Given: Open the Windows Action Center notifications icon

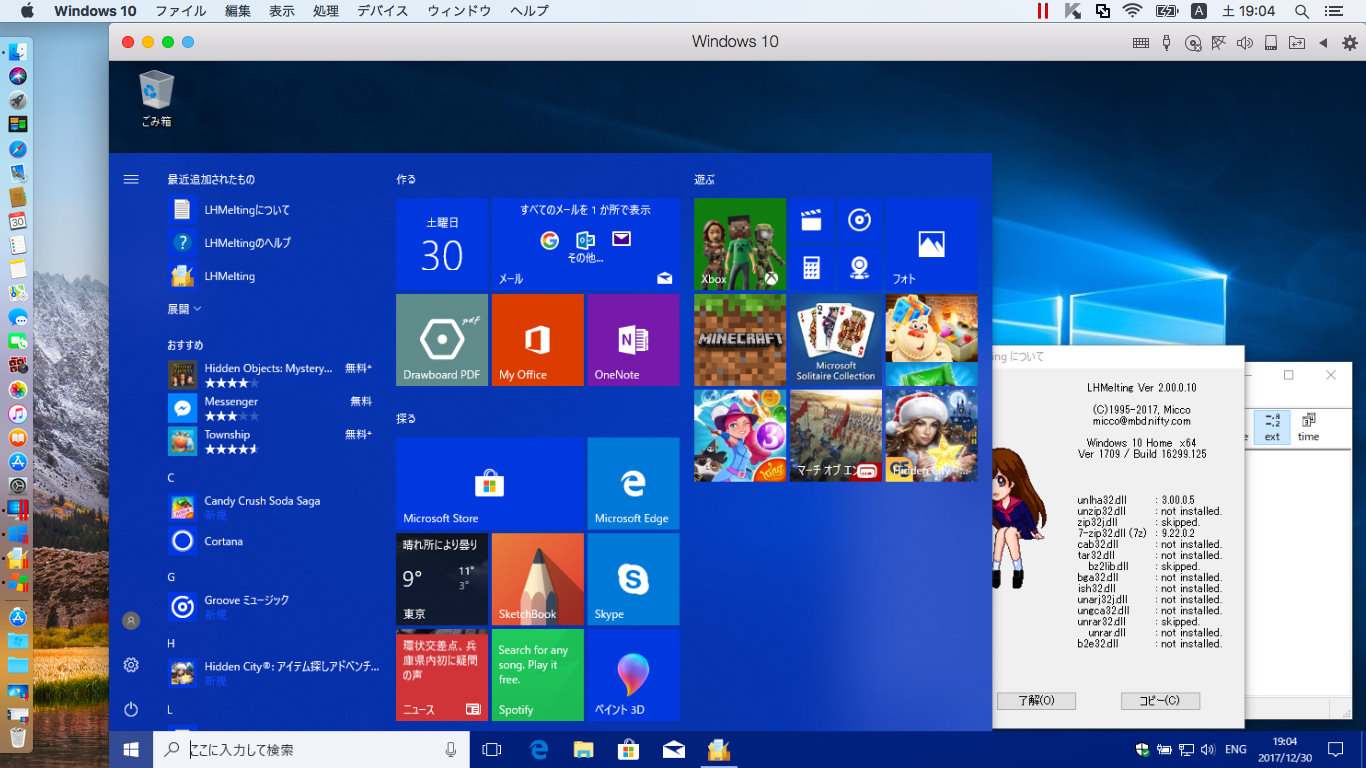Looking at the screenshot, I should [x=1335, y=749].
